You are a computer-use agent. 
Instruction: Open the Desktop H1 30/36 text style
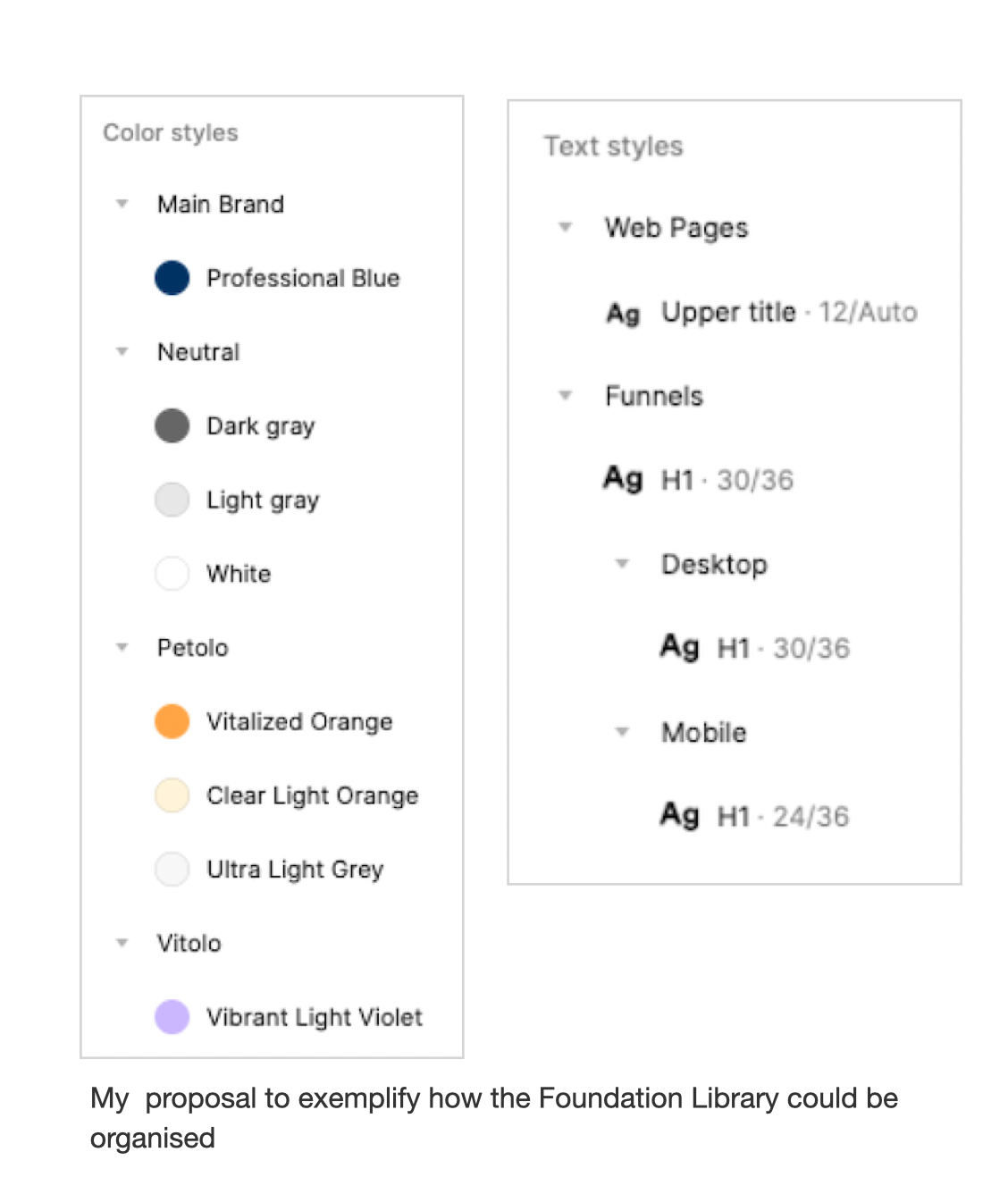755,647
